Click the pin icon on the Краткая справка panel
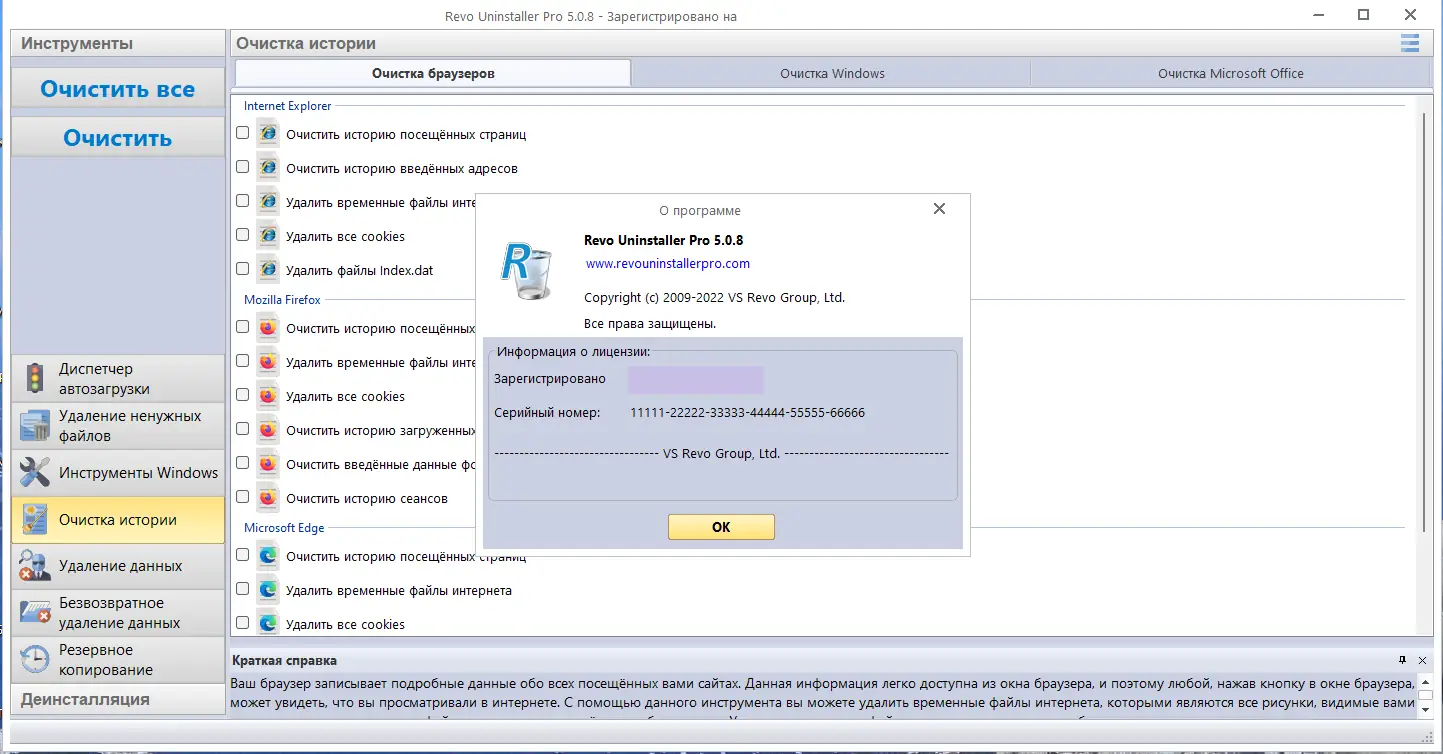The width and height of the screenshot is (1443, 754). tap(1403, 660)
